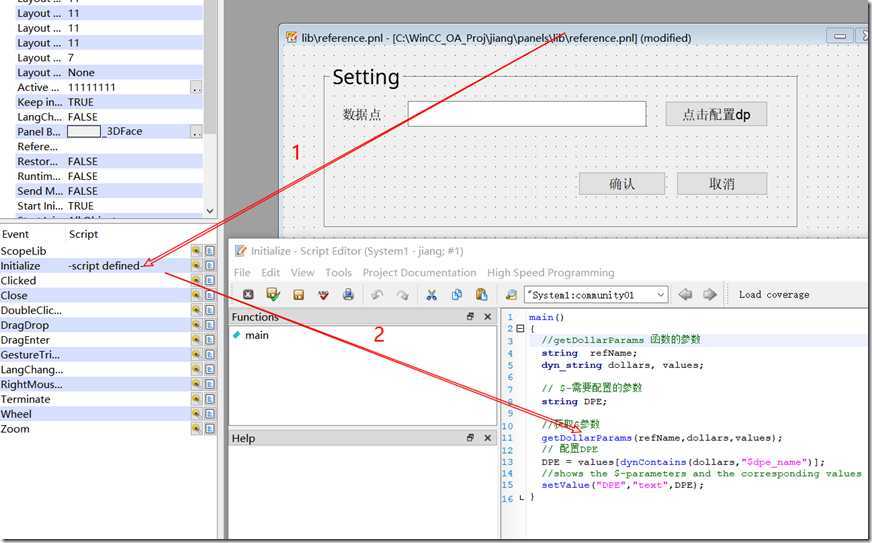Click the 数据点 text input field
The width and height of the screenshot is (872, 543).
coord(527,114)
